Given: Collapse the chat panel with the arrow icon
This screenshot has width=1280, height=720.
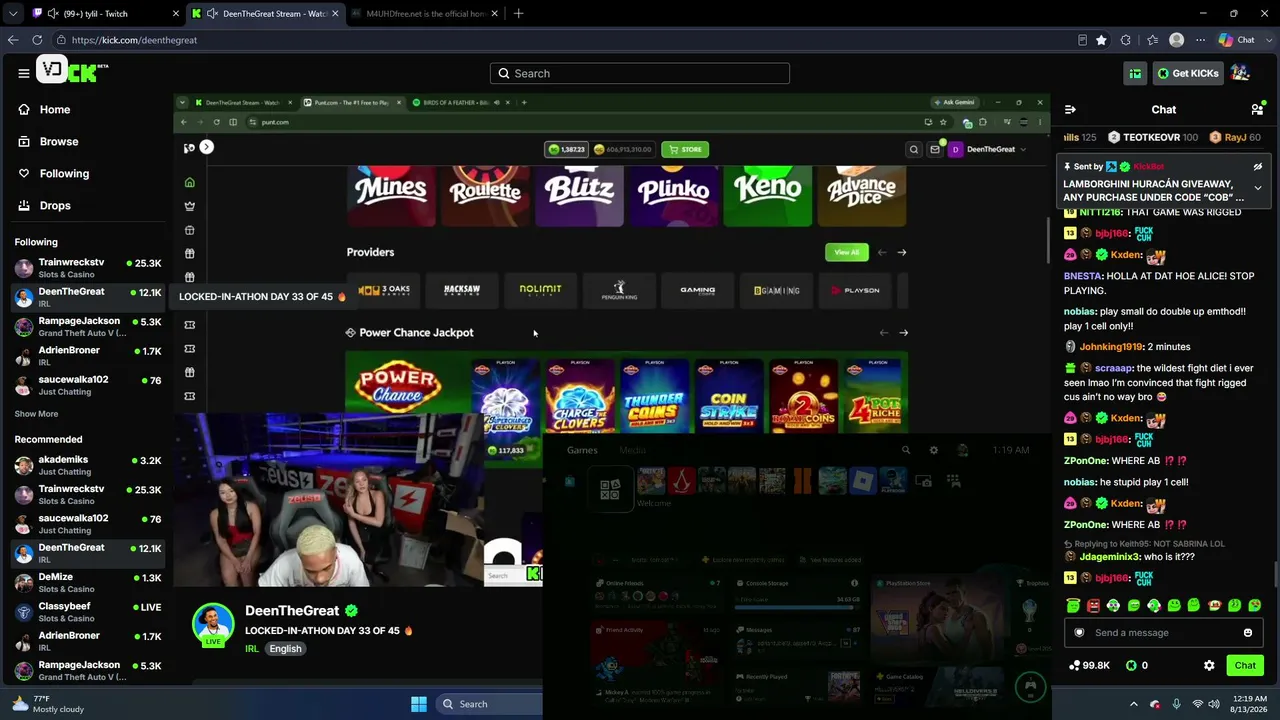Looking at the screenshot, I should click(1070, 110).
